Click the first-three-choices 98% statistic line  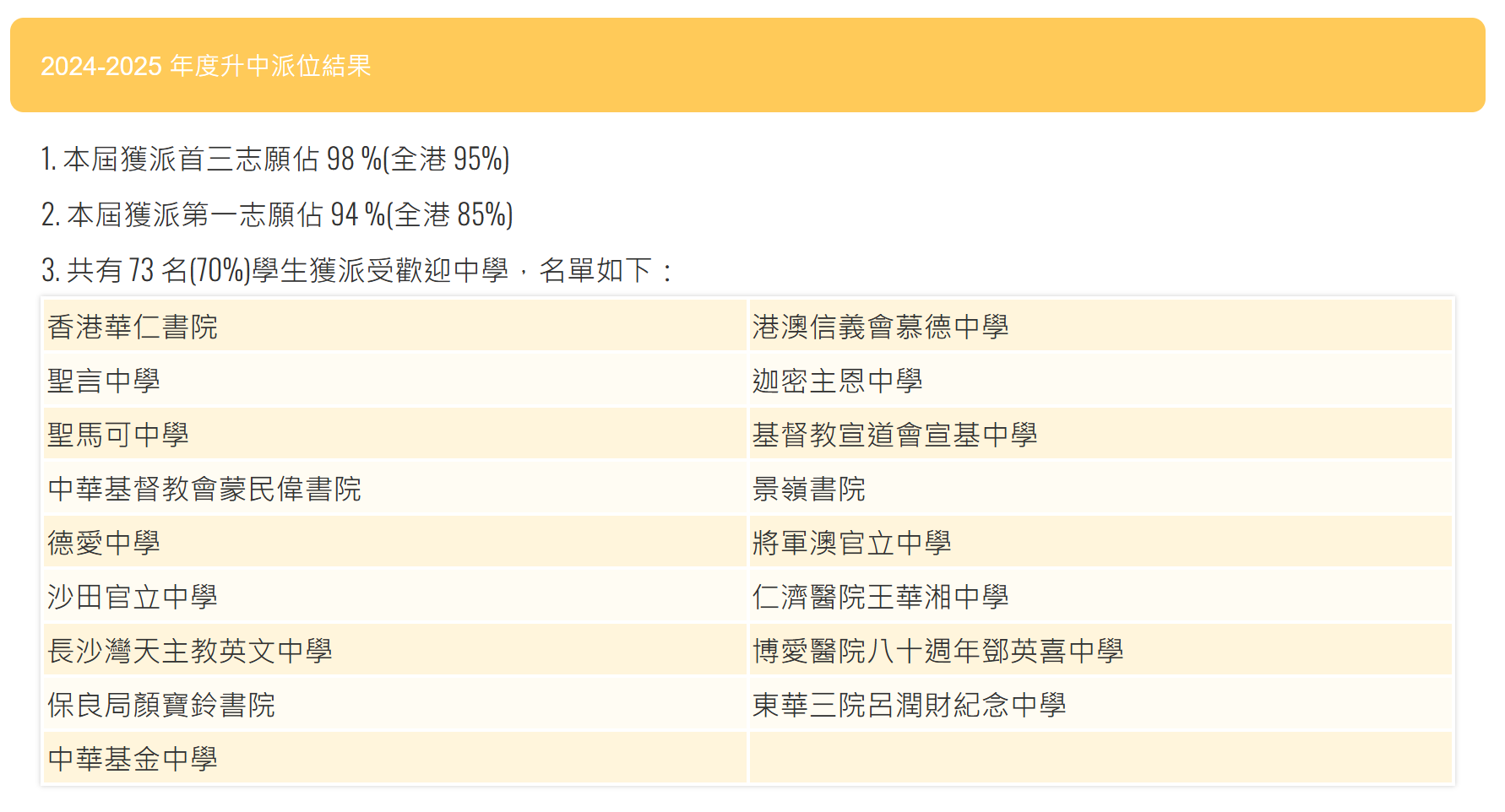tap(275, 159)
